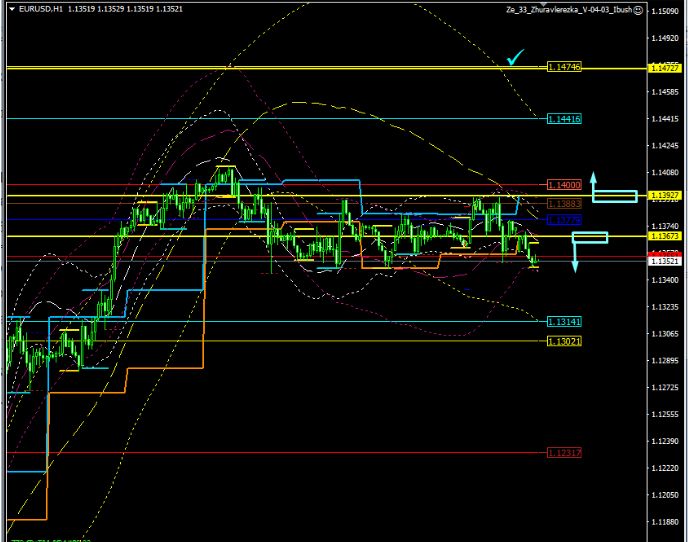Select the 1.13021 olive level label
The height and width of the screenshot is (542, 691).
[x=564, y=341]
